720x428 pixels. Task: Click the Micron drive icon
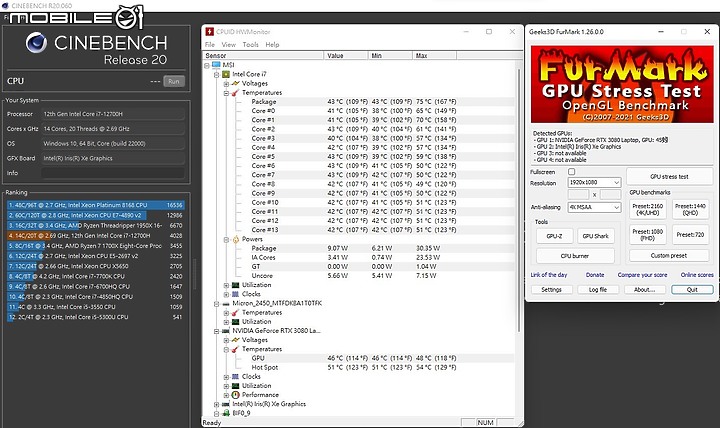[226, 304]
